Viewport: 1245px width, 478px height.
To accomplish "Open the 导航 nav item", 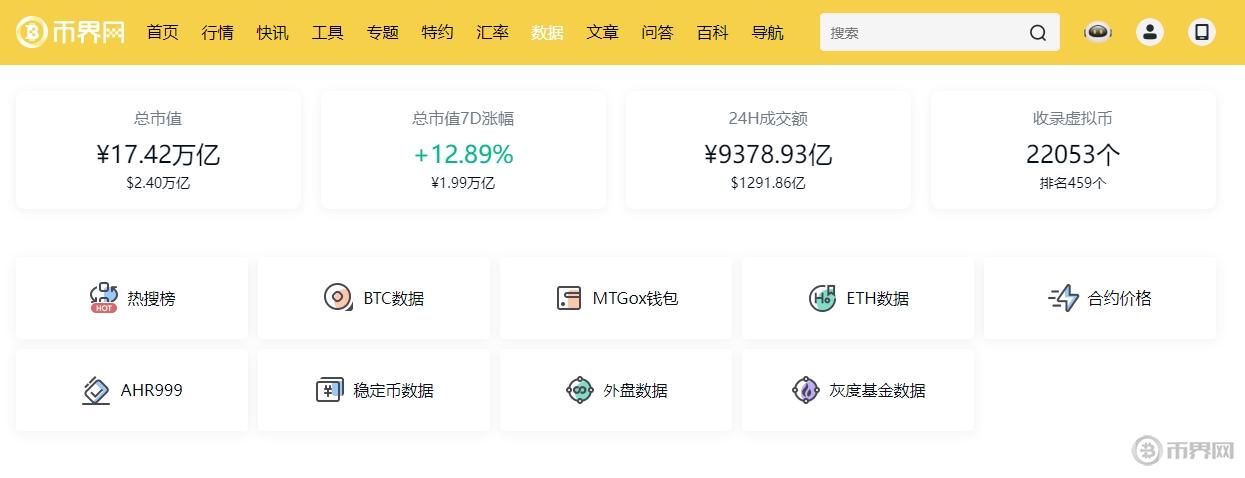I will tap(767, 32).
